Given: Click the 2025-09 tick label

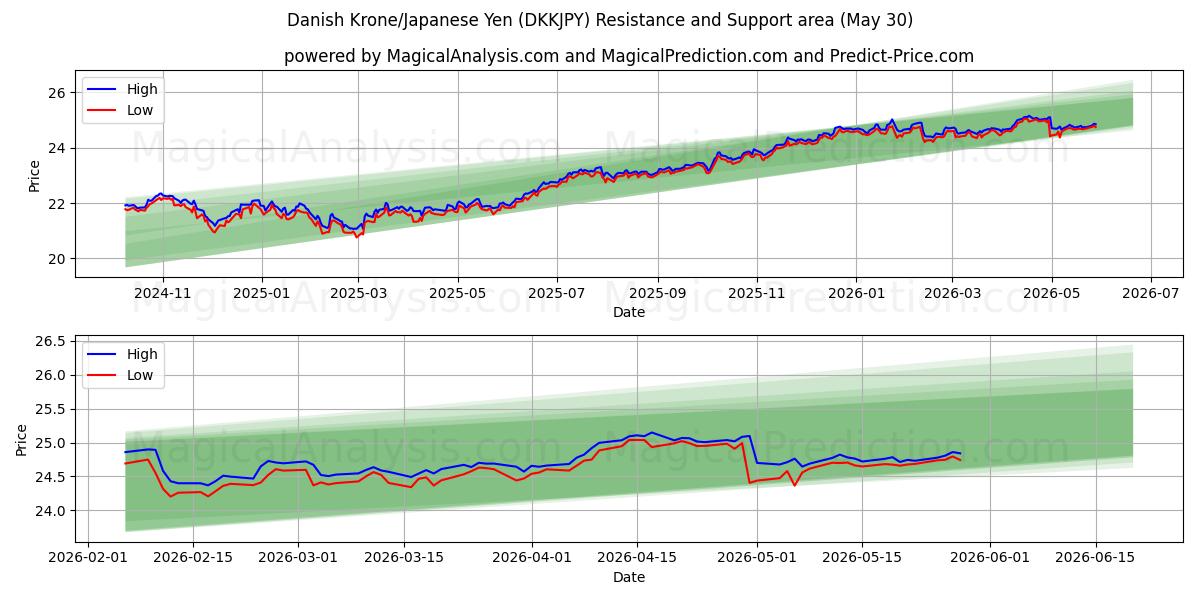Looking at the screenshot, I should pyautogui.click(x=658, y=294).
